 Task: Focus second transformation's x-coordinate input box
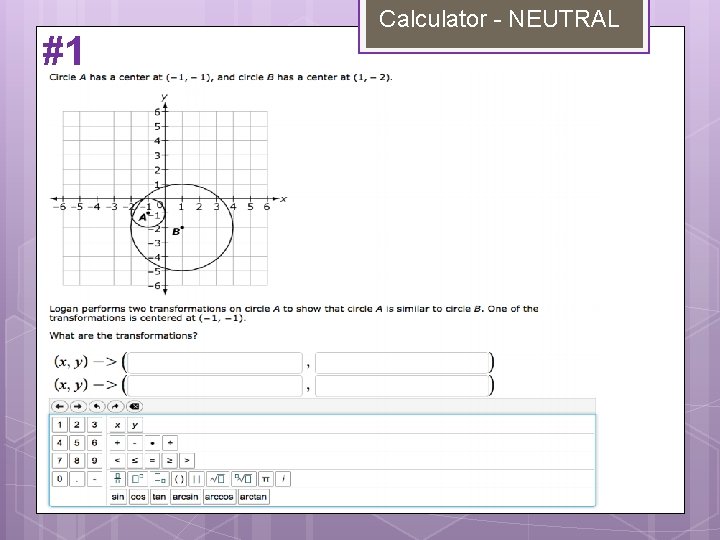(215, 386)
